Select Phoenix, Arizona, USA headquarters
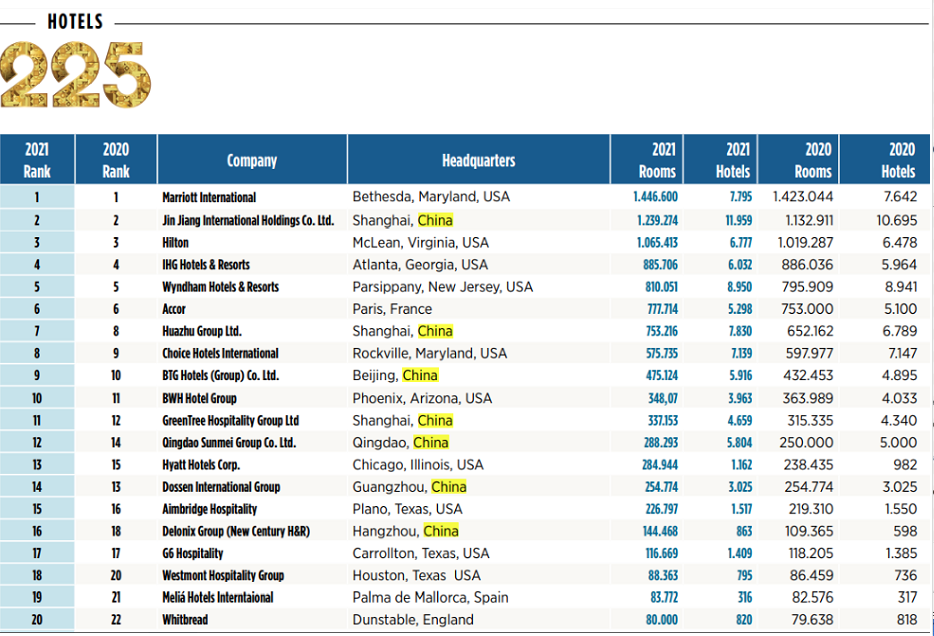This screenshot has width=934, height=636. point(422,398)
